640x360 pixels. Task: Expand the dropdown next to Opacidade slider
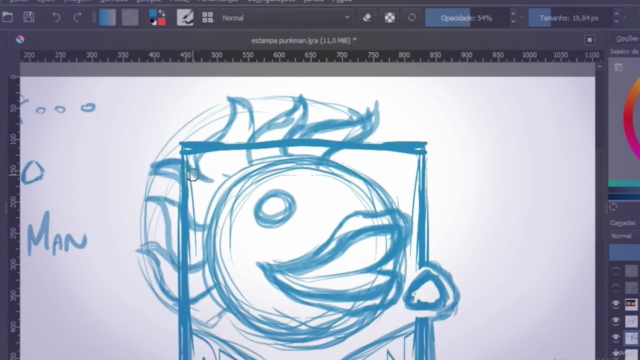click(x=522, y=18)
